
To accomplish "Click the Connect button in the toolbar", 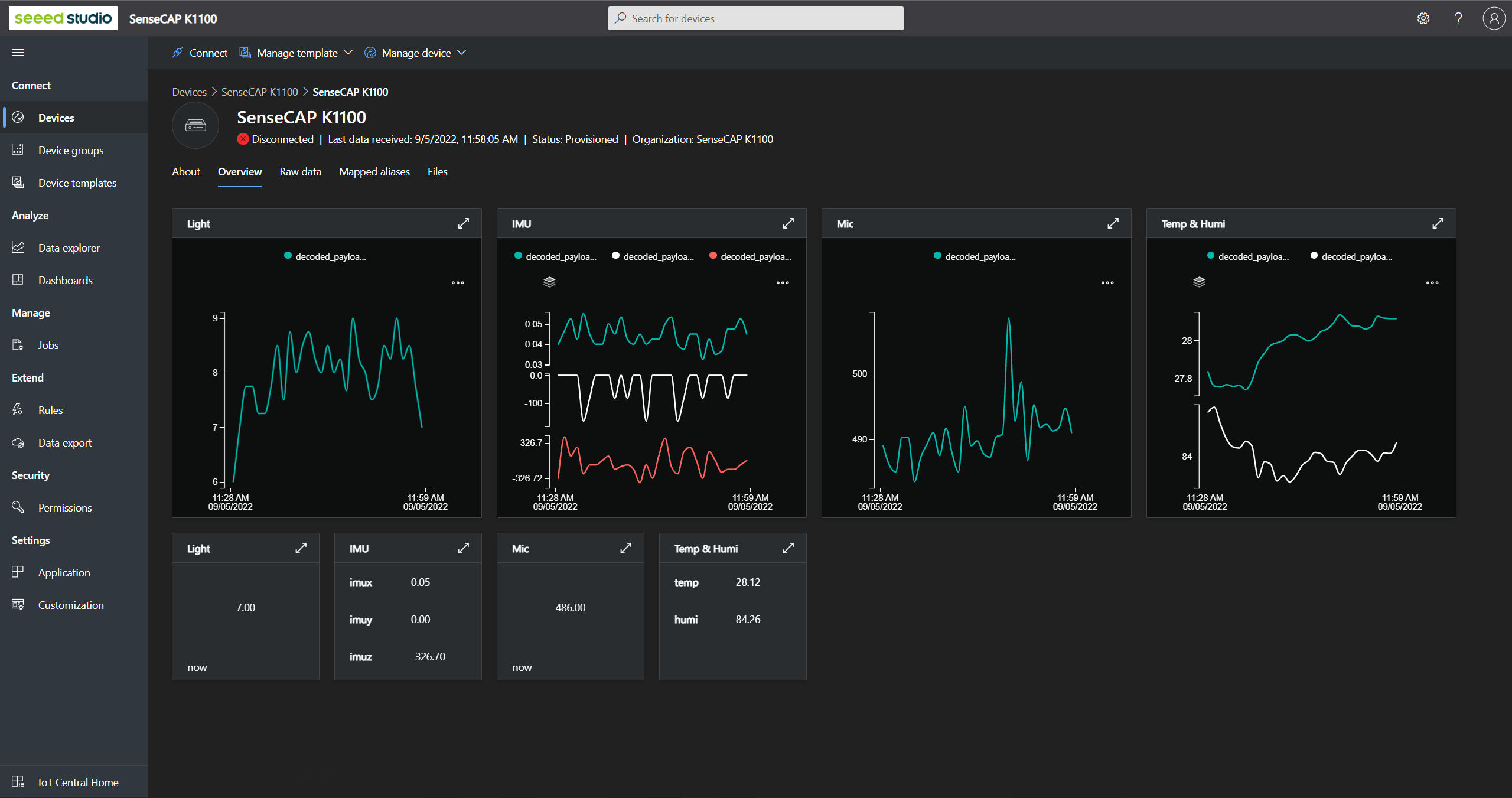I will coord(200,53).
